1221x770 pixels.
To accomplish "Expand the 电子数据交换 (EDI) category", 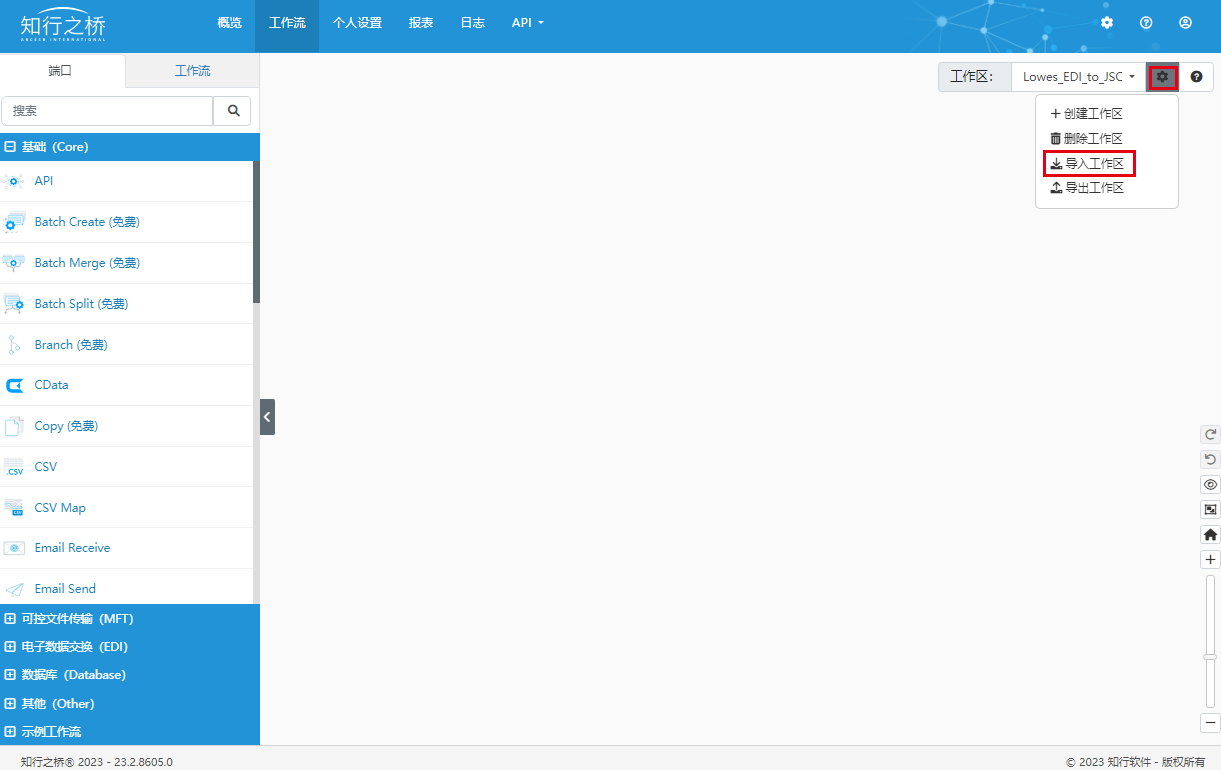I will pyautogui.click(x=11, y=647).
